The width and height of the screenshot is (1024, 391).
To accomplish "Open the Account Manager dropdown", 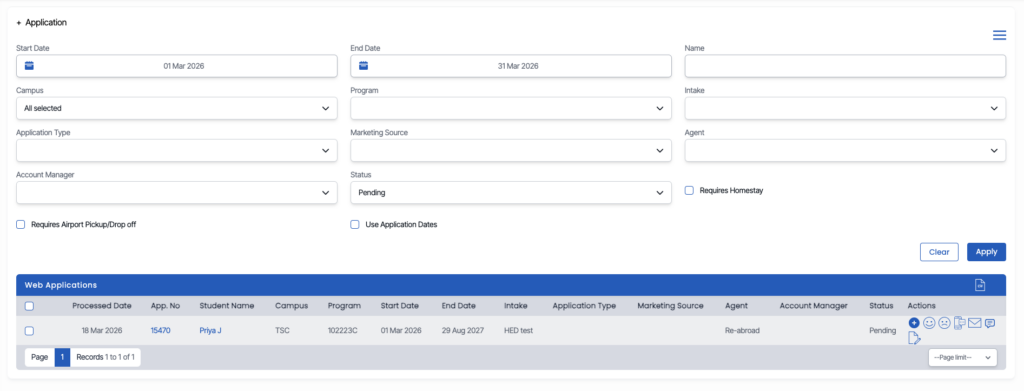I will pyautogui.click(x=176, y=193).
